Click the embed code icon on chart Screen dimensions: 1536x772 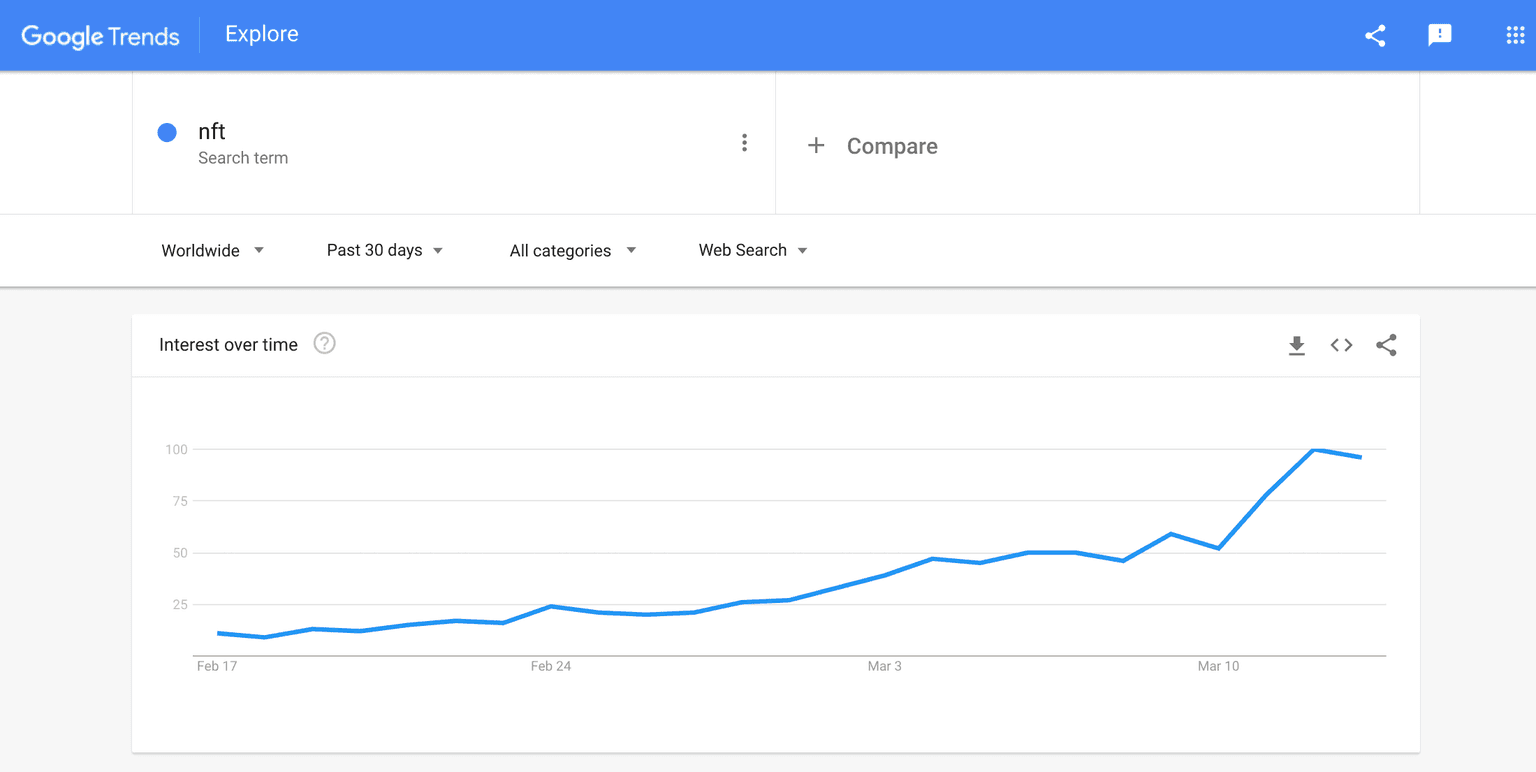pyautogui.click(x=1341, y=346)
